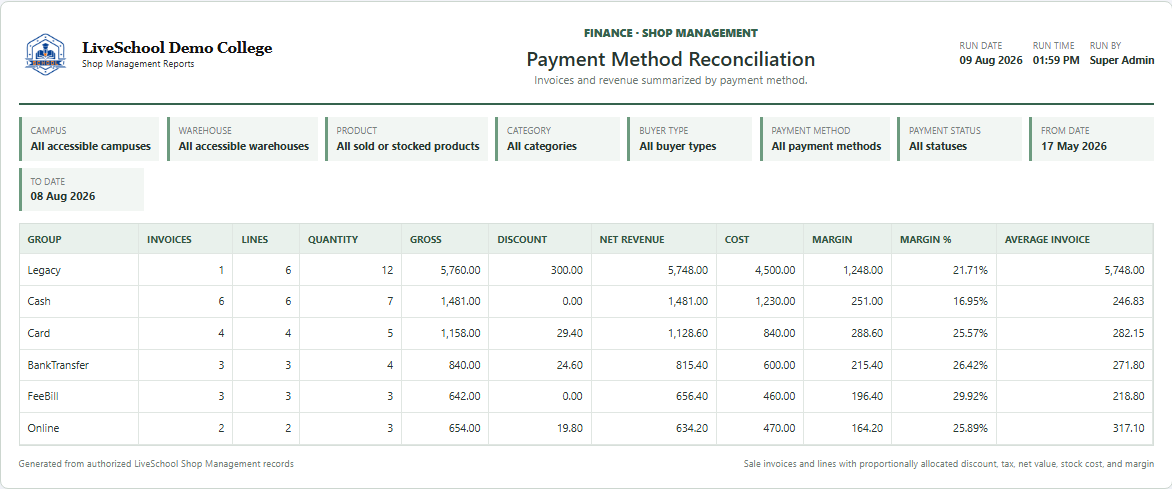This screenshot has height=489, width=1173.
Task: Click the LiveSchool Demo College logo
Action: point(46,54)
